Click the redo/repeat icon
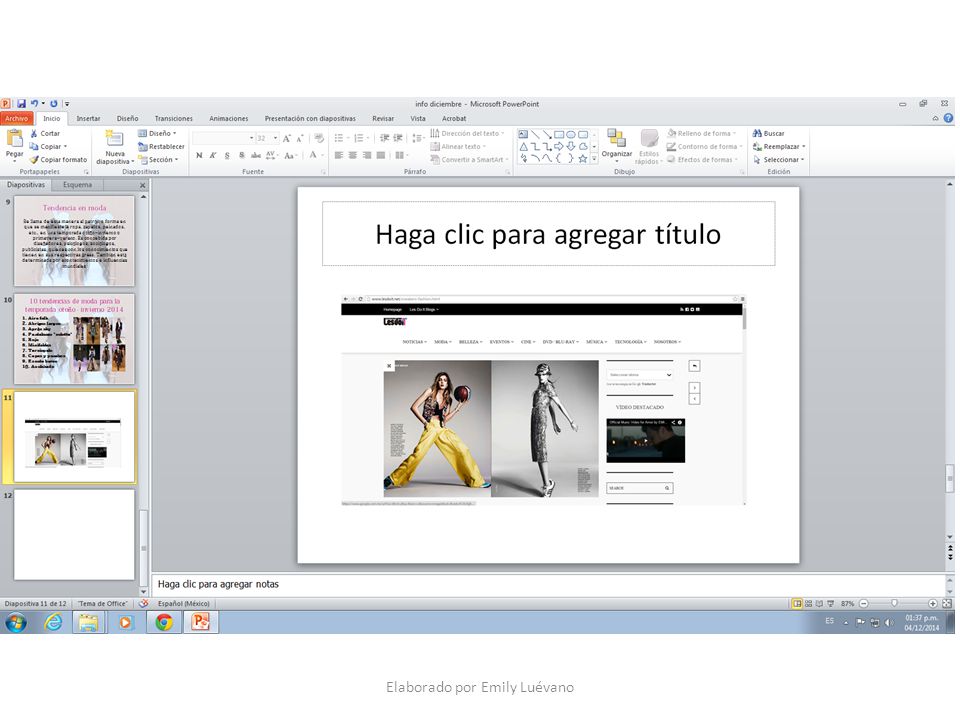Image resolution: width=960 pixels, height=720 pixels. coord(54,104)
